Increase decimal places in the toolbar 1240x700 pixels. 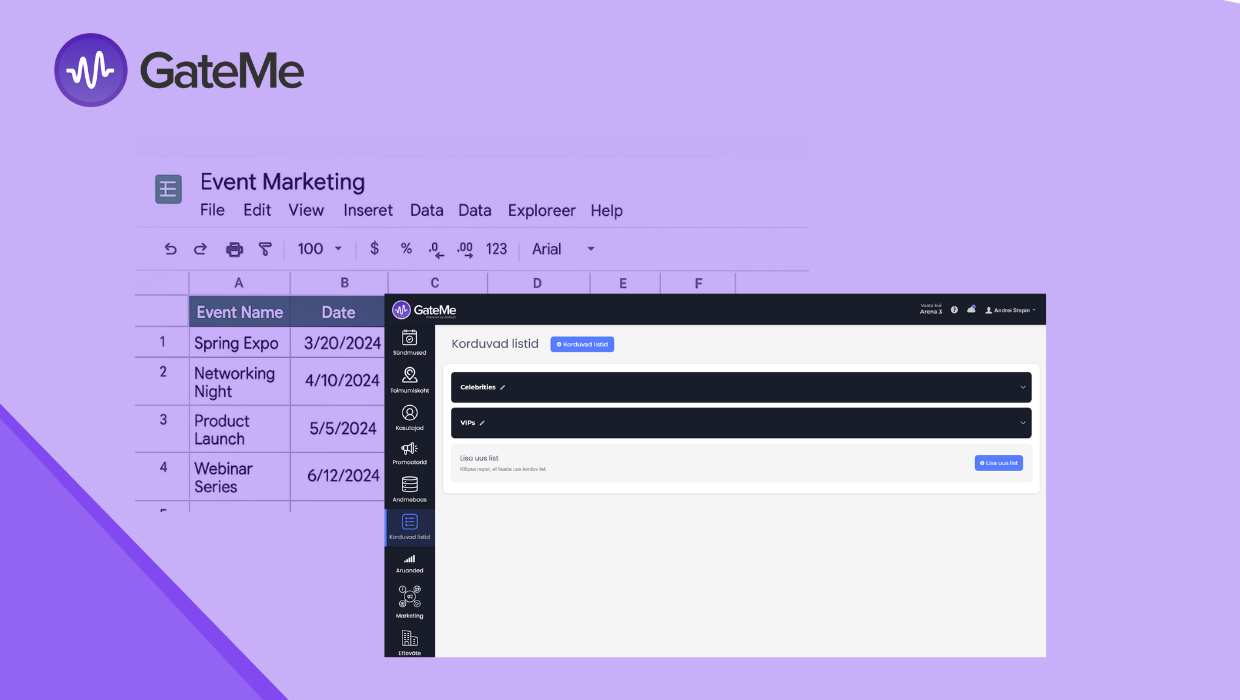pyautogui.click(x=465, y=249)
